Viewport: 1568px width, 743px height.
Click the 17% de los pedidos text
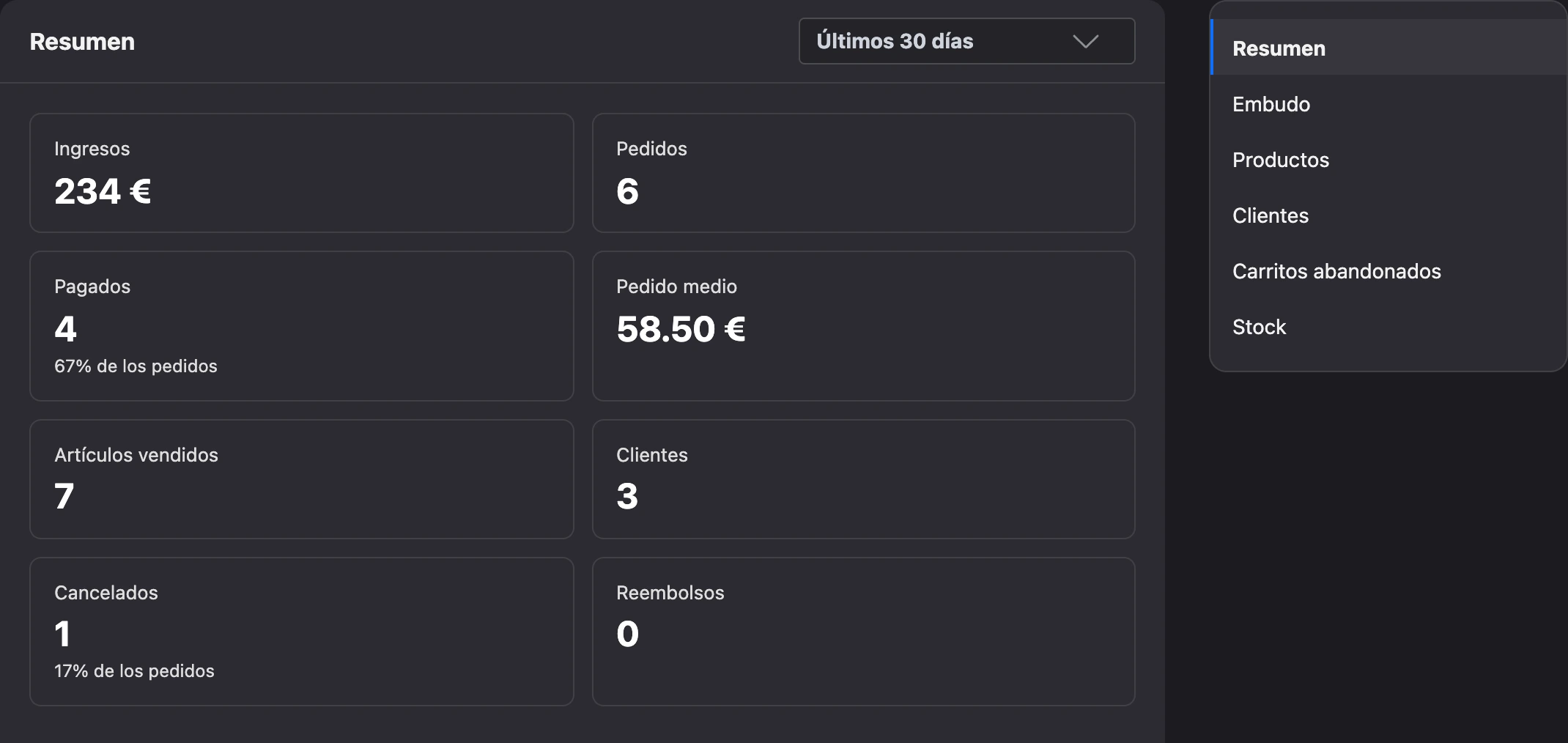134,670
